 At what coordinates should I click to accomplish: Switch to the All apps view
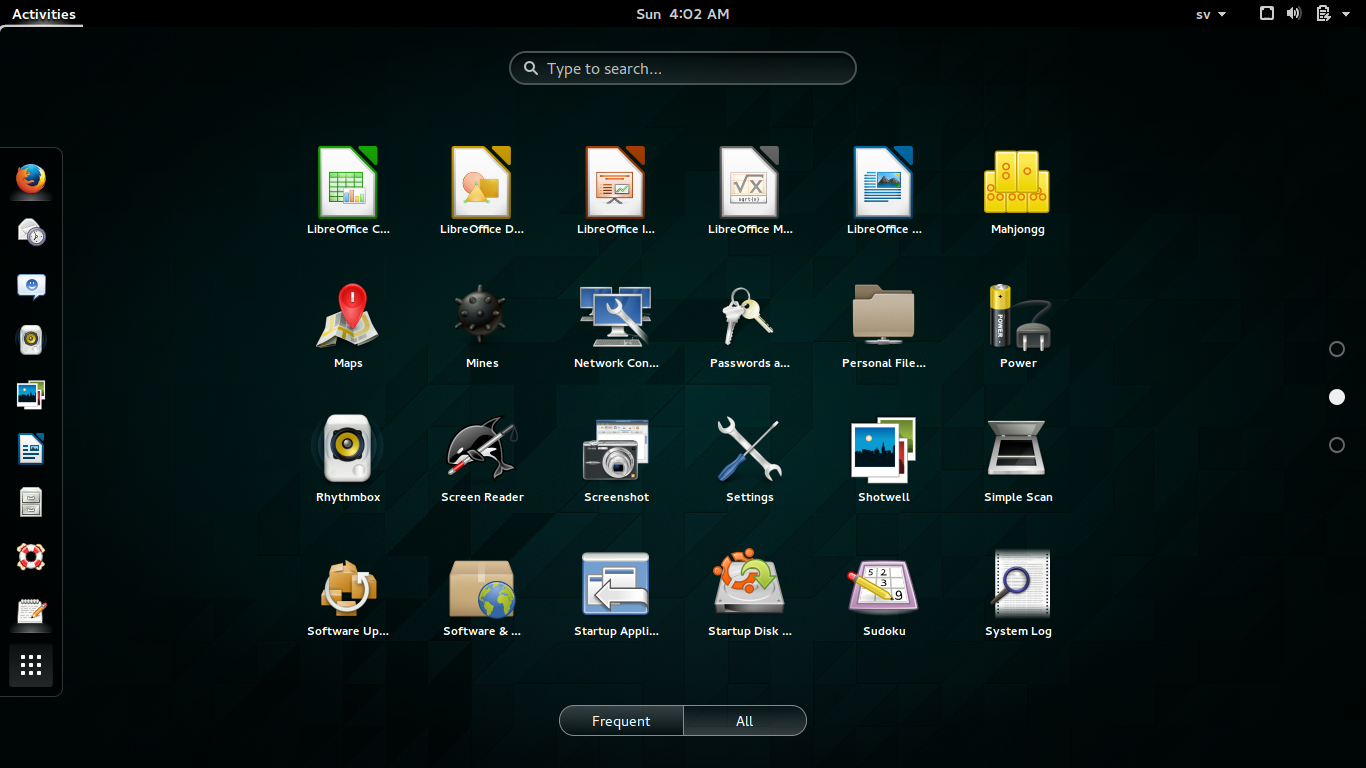click(744, 721)
